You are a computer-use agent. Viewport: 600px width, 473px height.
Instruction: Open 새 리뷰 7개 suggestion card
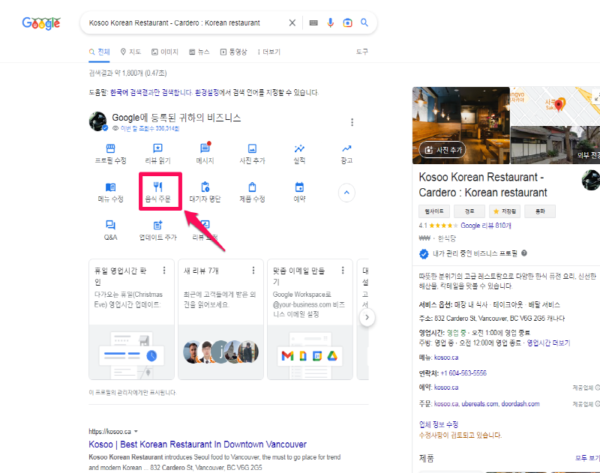click(x=221, y=320)
